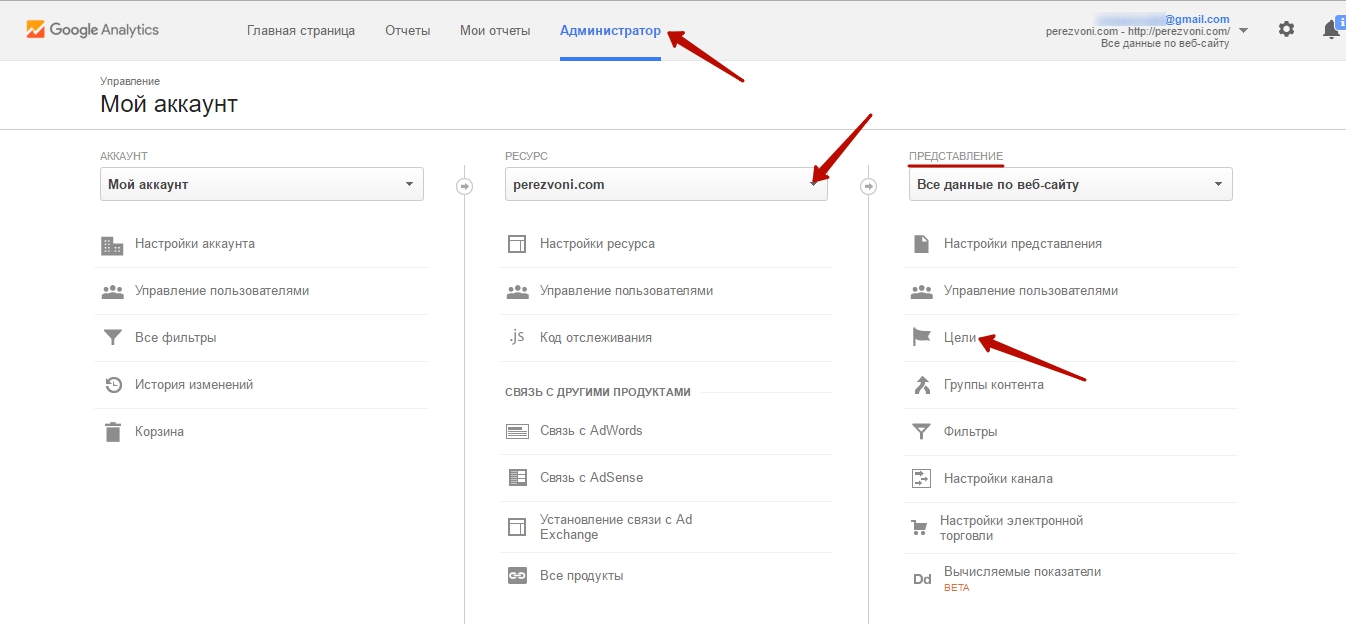The height and width of the screenshot is (624, 1346).
Task: Open 'Настройки представления' view settings
Action: tap(1022, 244)
